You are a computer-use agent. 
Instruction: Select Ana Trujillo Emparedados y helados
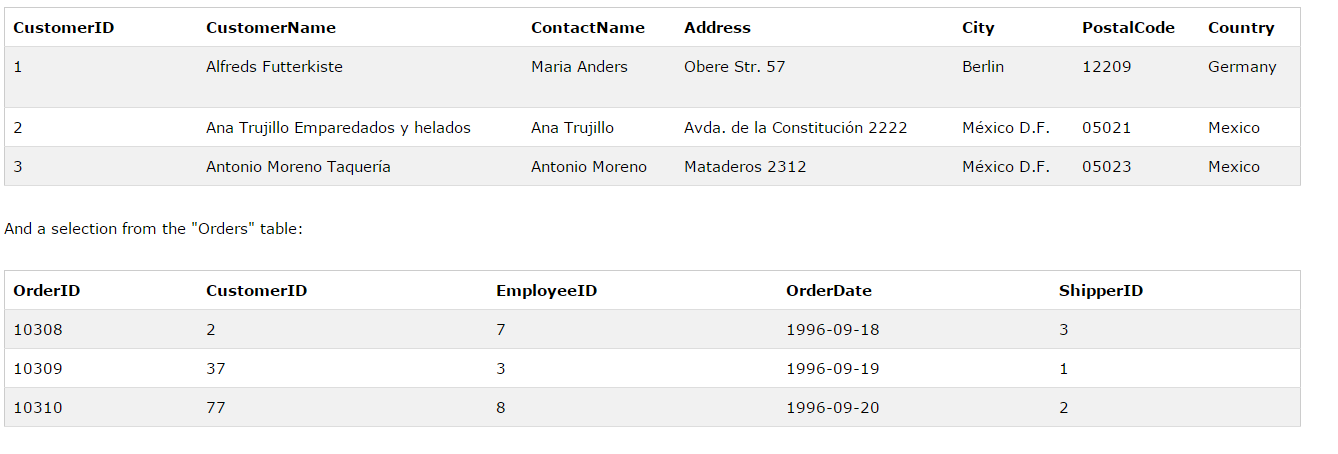coord(338,128)
